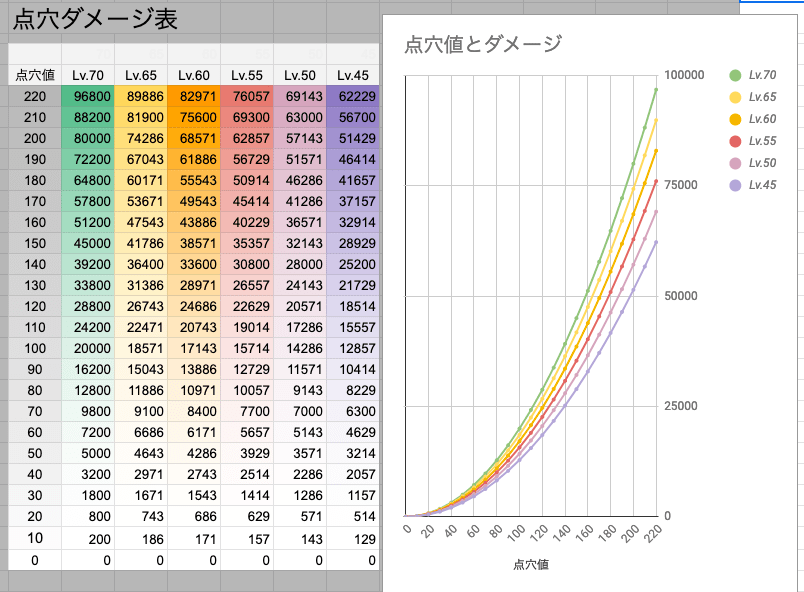Select the cell with value 62229
This screenshot has width=804, height=592.
353,96
